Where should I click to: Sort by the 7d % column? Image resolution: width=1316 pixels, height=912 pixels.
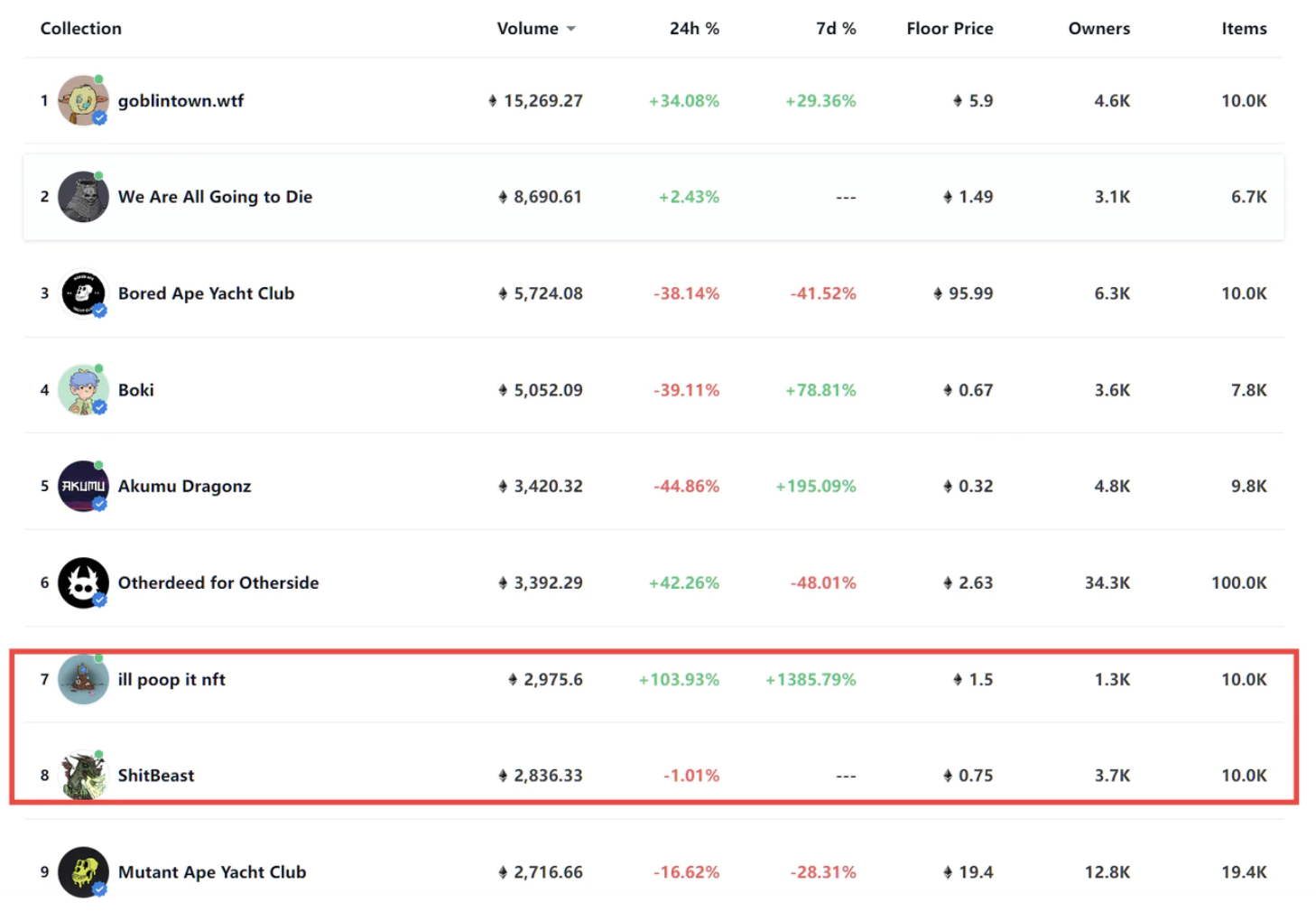(836, 29)
